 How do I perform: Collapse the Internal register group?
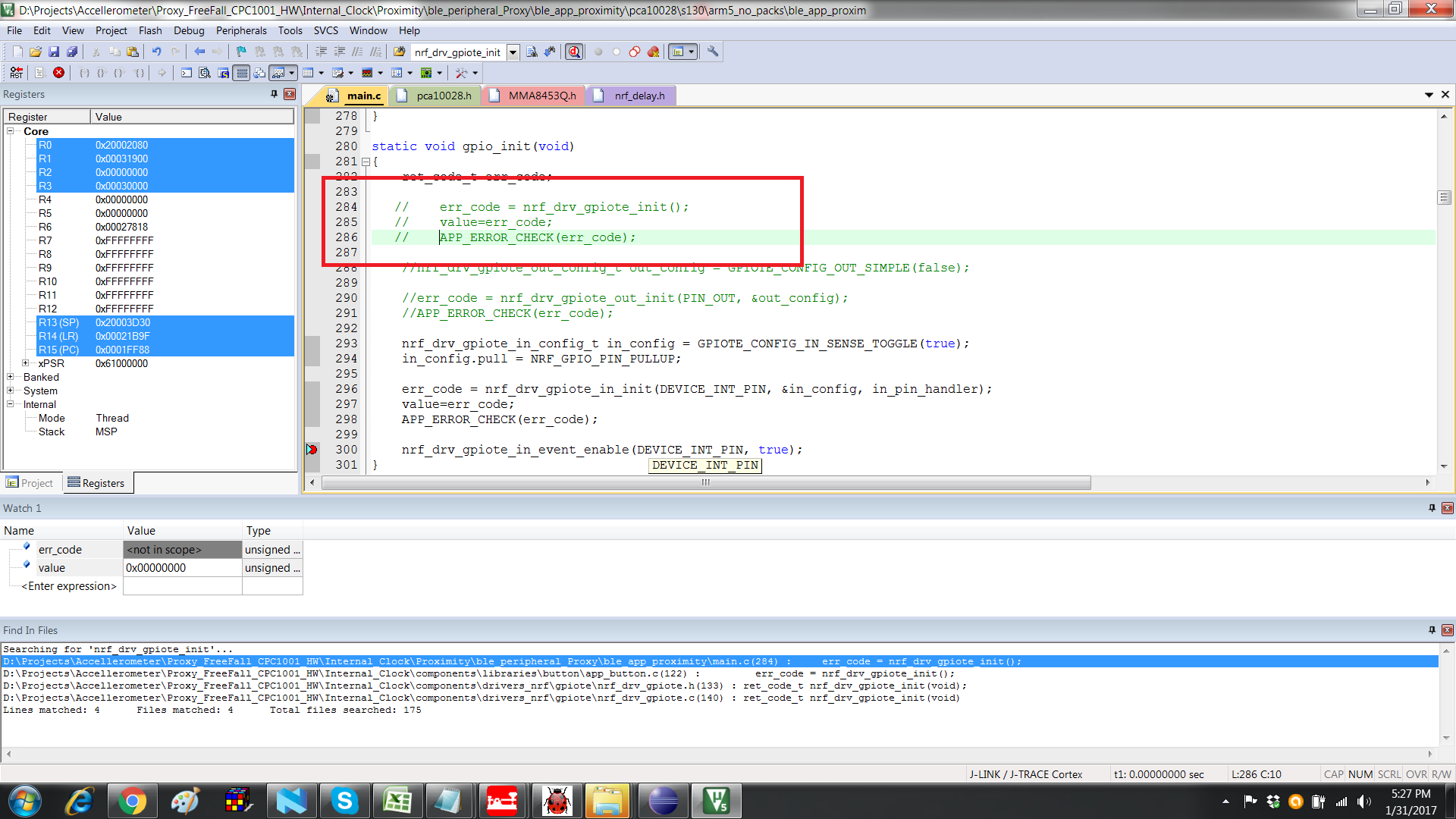tap(11, 404)
